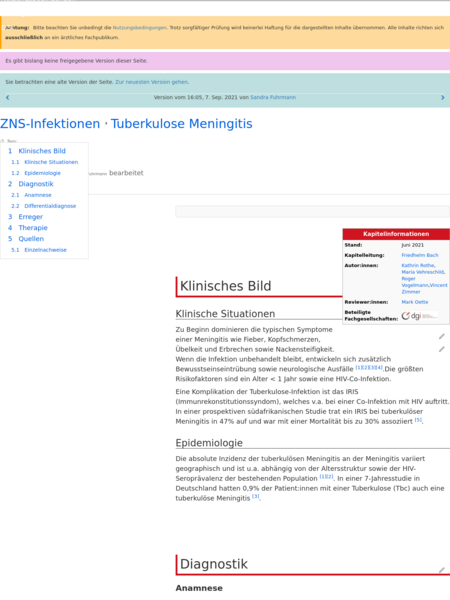Follow 'Zur neuesten Version gehen' link
Image resolution: width=450 pixels, height=600 pixels.
pyautogui.click(x=152, y=82)
